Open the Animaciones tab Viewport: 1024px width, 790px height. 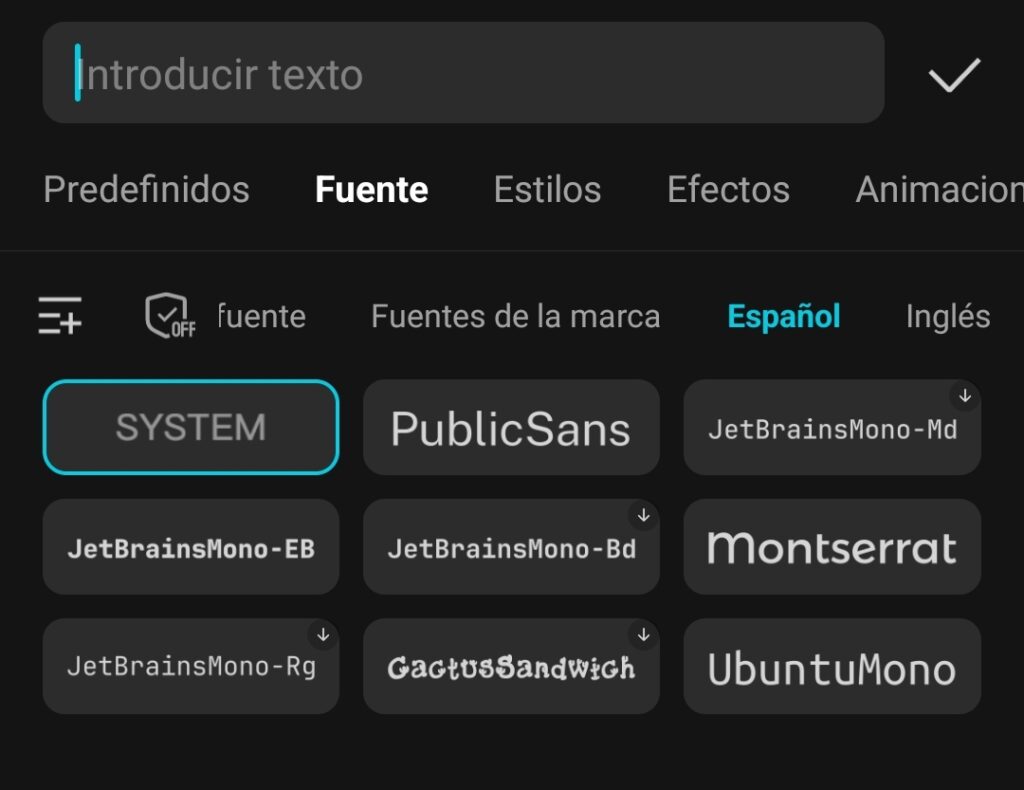coord(938,189)
